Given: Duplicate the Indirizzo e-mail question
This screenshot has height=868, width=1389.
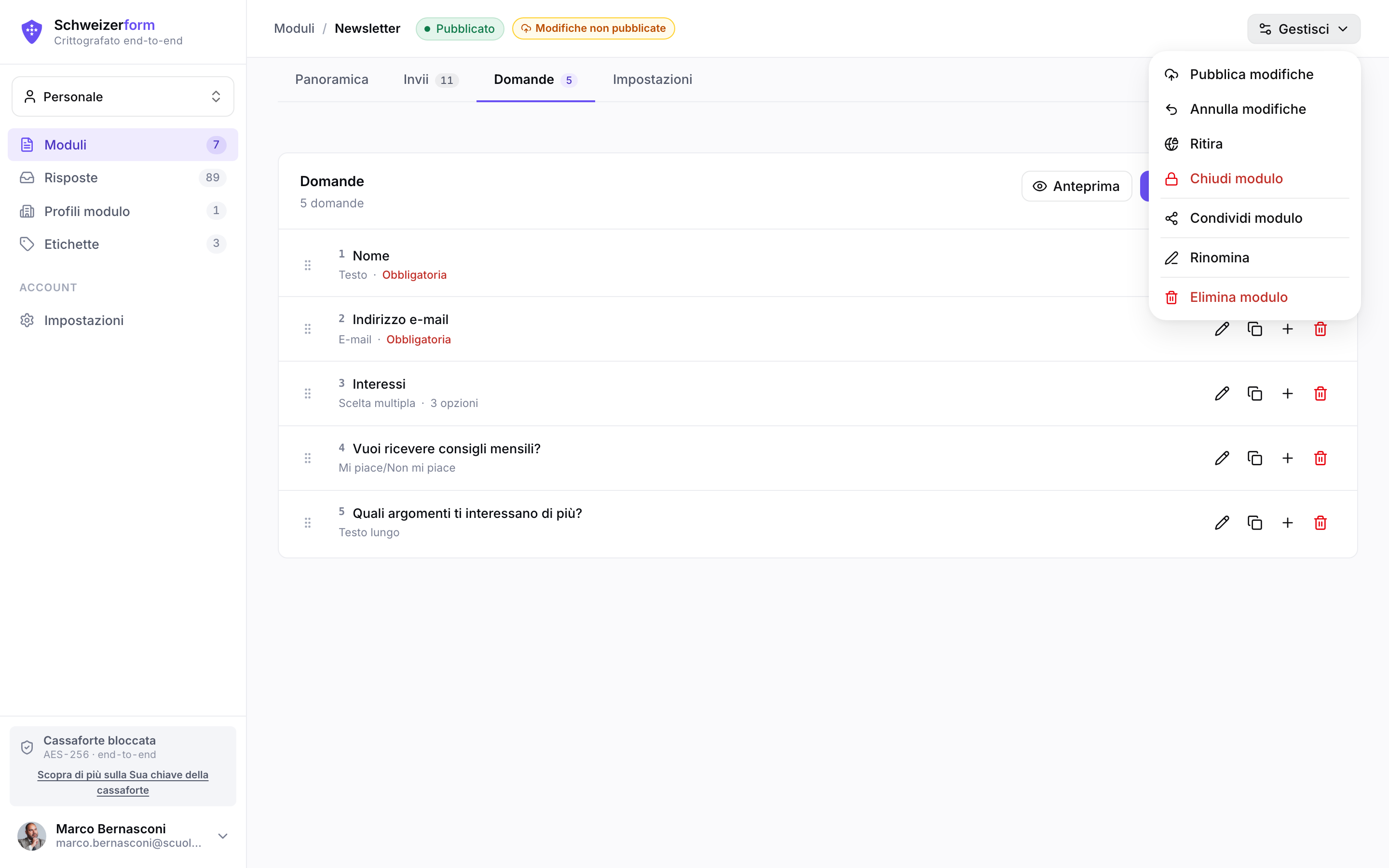Looking at the screenshot, I should pyautogui.click(x=1255, y=329).
